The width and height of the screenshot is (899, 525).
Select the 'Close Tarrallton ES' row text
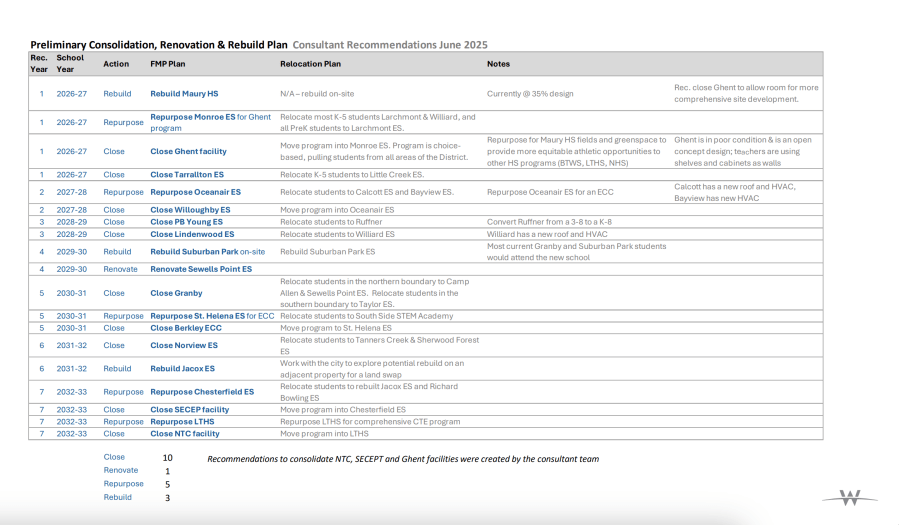[x=187, y=174]
